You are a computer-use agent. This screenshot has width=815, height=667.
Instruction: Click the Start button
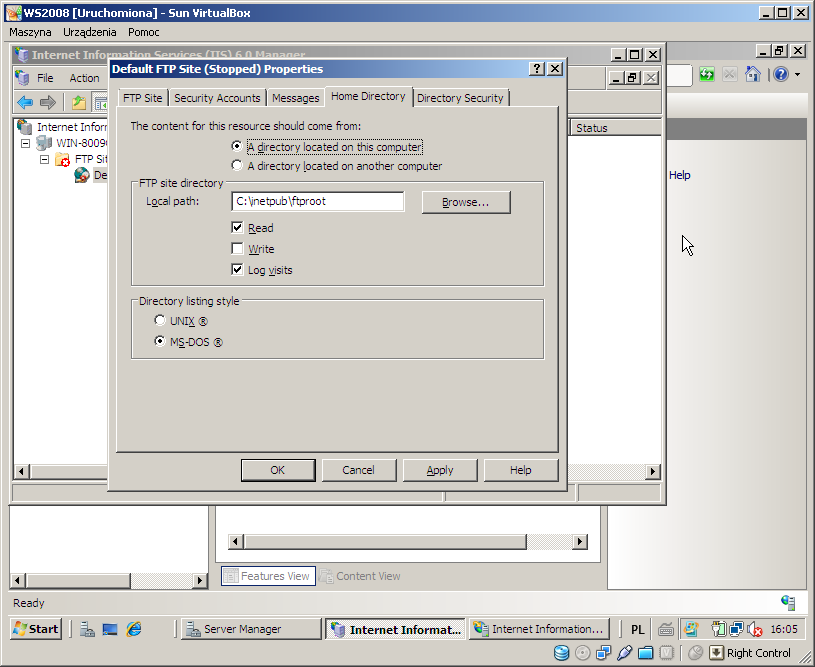click(36, 629)
